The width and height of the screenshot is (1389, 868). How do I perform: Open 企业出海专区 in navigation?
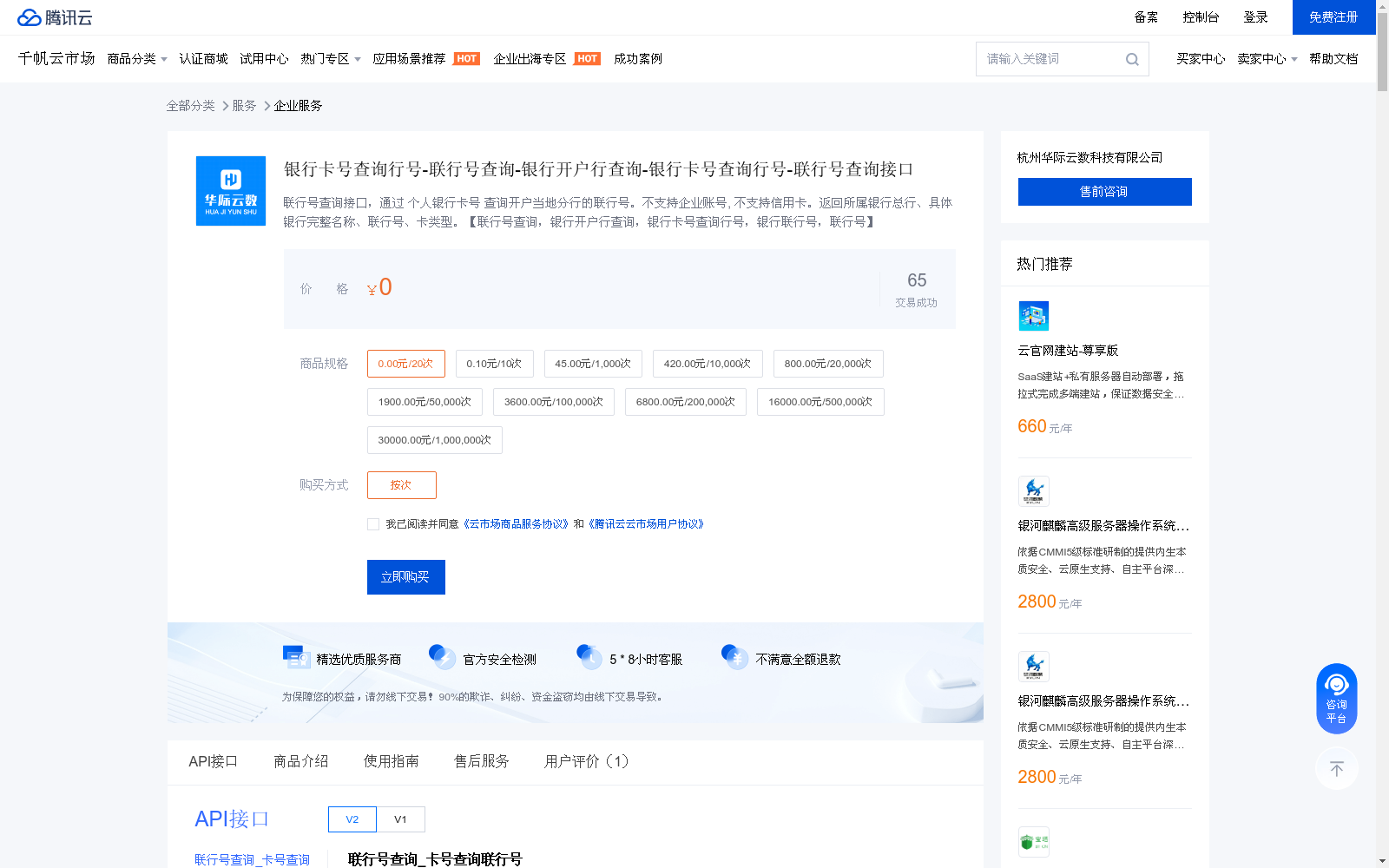tap(530, 59)
